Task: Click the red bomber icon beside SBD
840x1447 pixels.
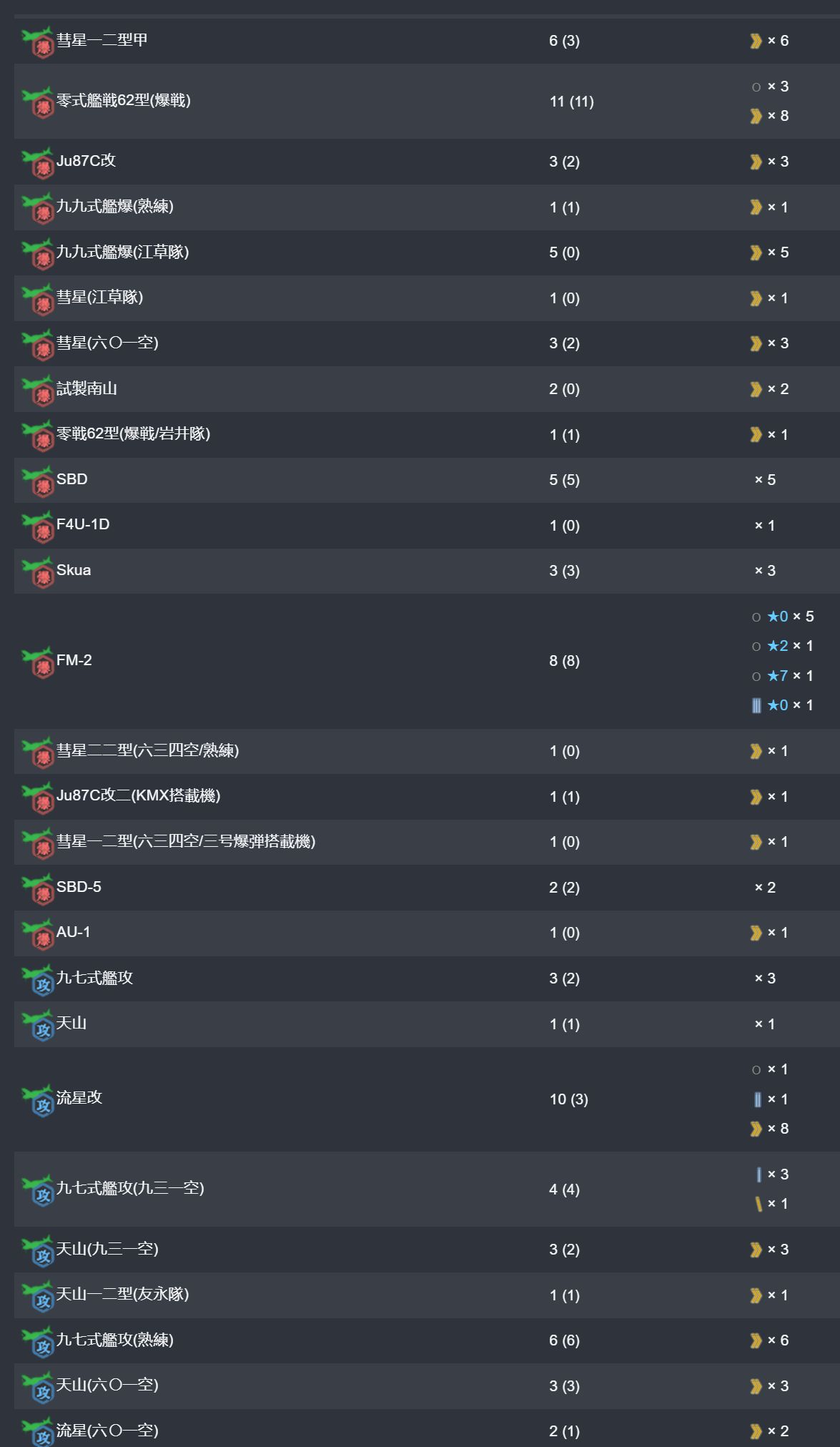Action: [x=38, y=481]
